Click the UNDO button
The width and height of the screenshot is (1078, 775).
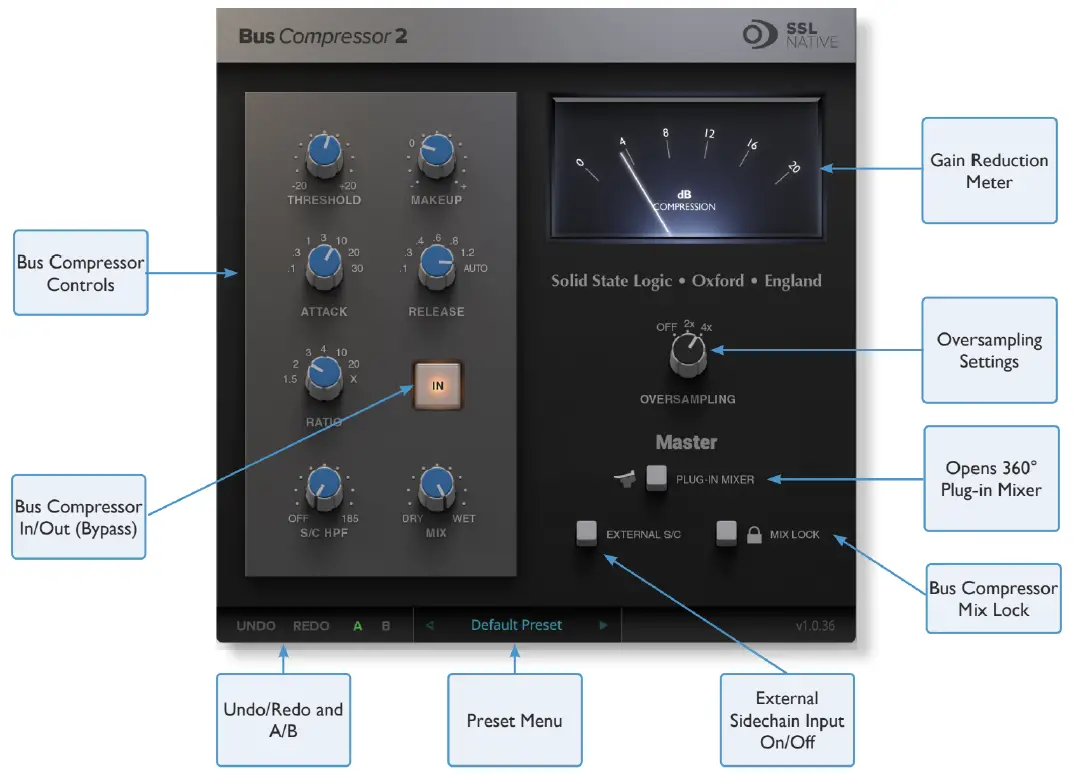(256, 625)
